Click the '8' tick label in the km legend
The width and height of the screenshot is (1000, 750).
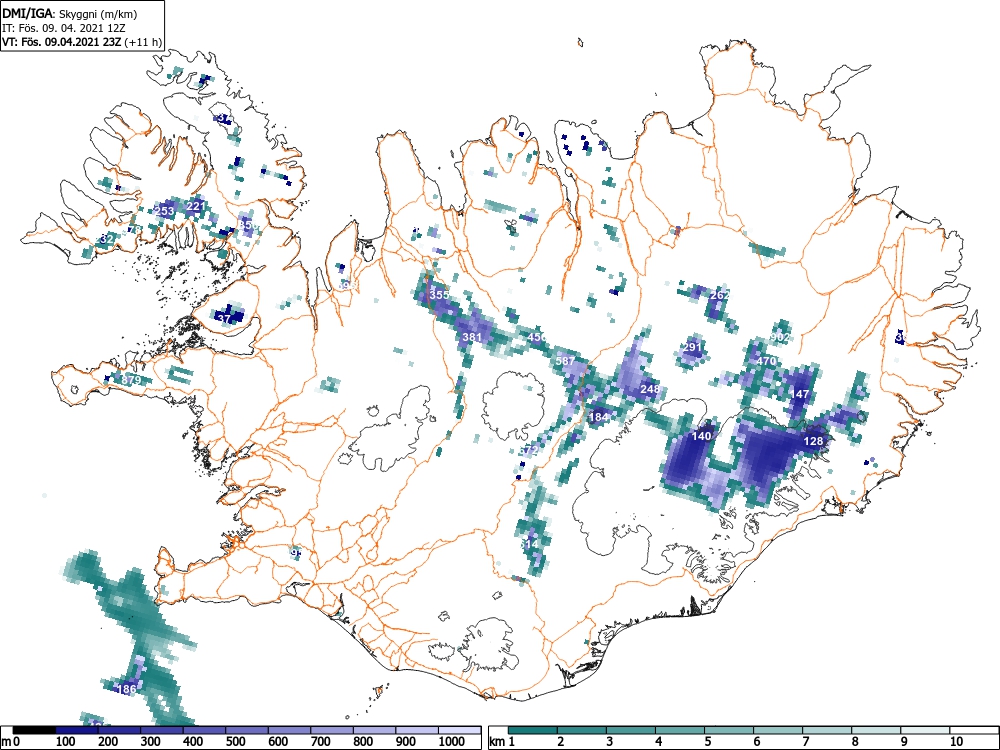pyautogui.click(x=855, y=742)
